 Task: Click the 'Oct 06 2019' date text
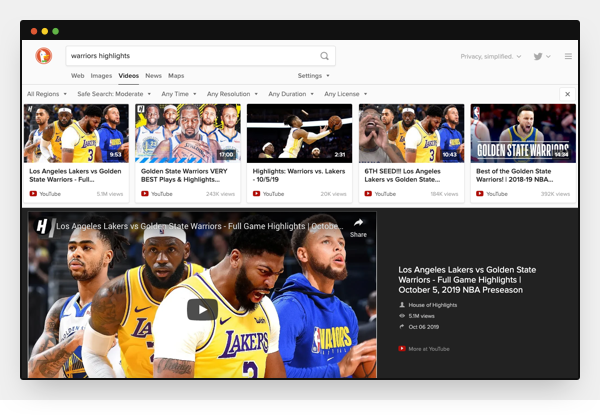[424, 327]
